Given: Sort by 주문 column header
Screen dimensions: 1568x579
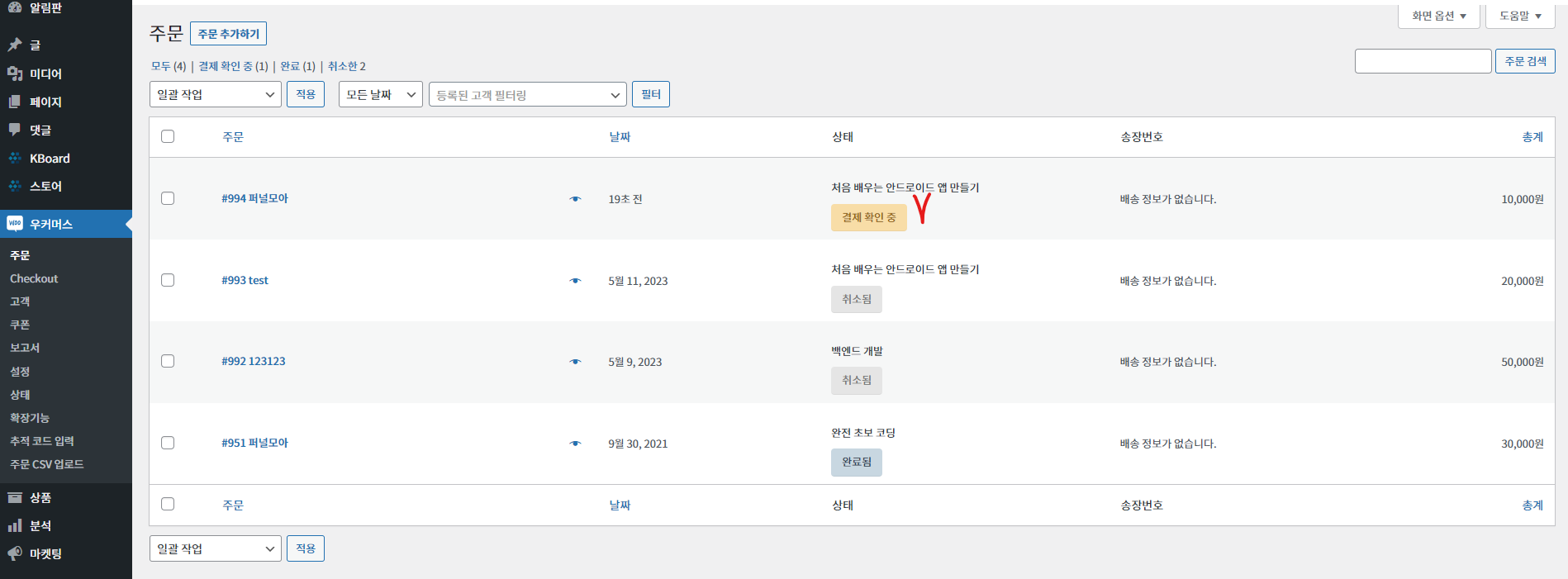Looking at the screenshot, I should [x=233, y=137].
